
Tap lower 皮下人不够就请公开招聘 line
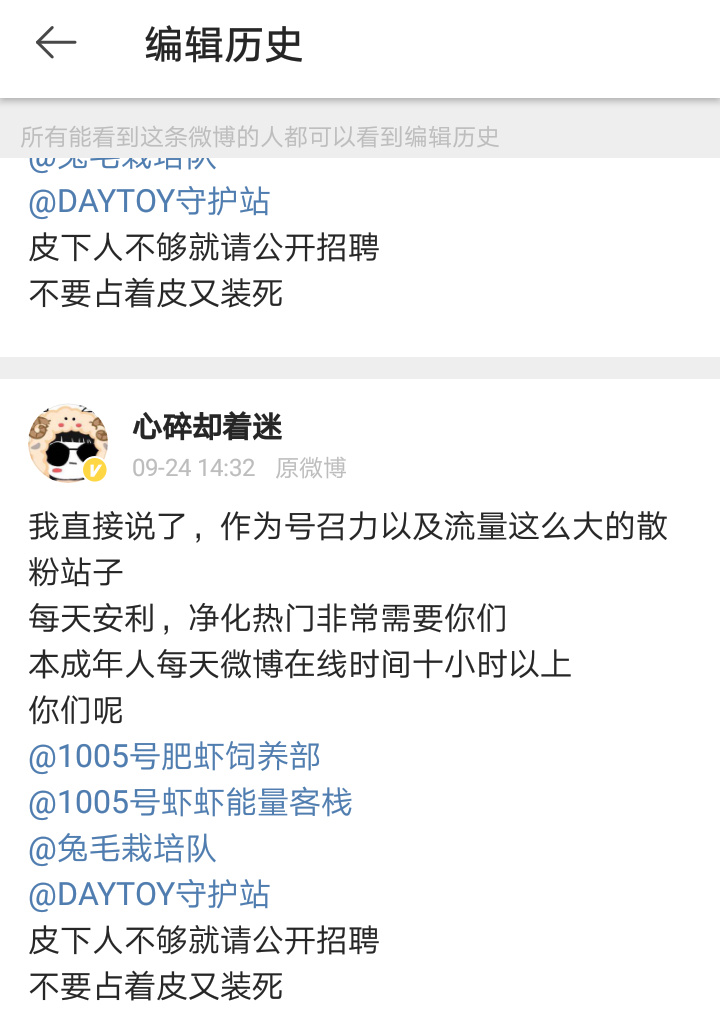click(x=204, y=940)
